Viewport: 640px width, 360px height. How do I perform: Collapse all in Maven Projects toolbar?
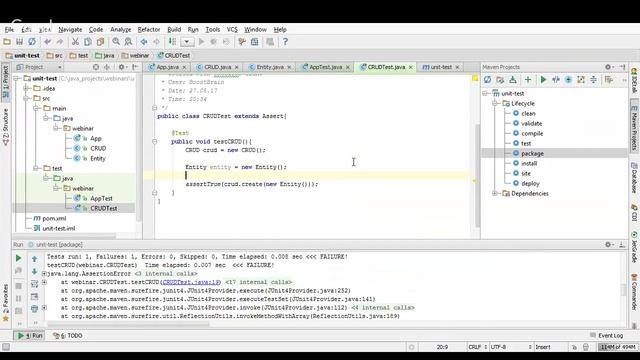click(593, 80)
